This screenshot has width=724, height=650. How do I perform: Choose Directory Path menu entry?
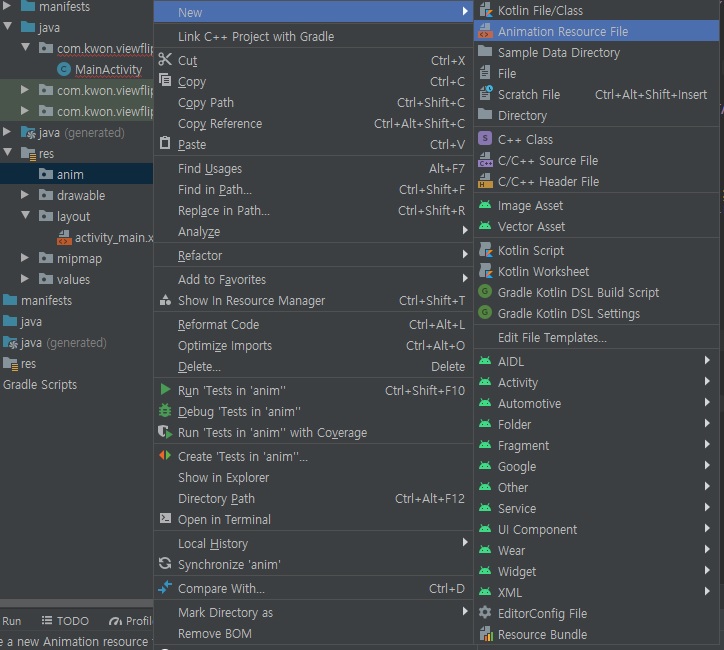coord(314,499)
